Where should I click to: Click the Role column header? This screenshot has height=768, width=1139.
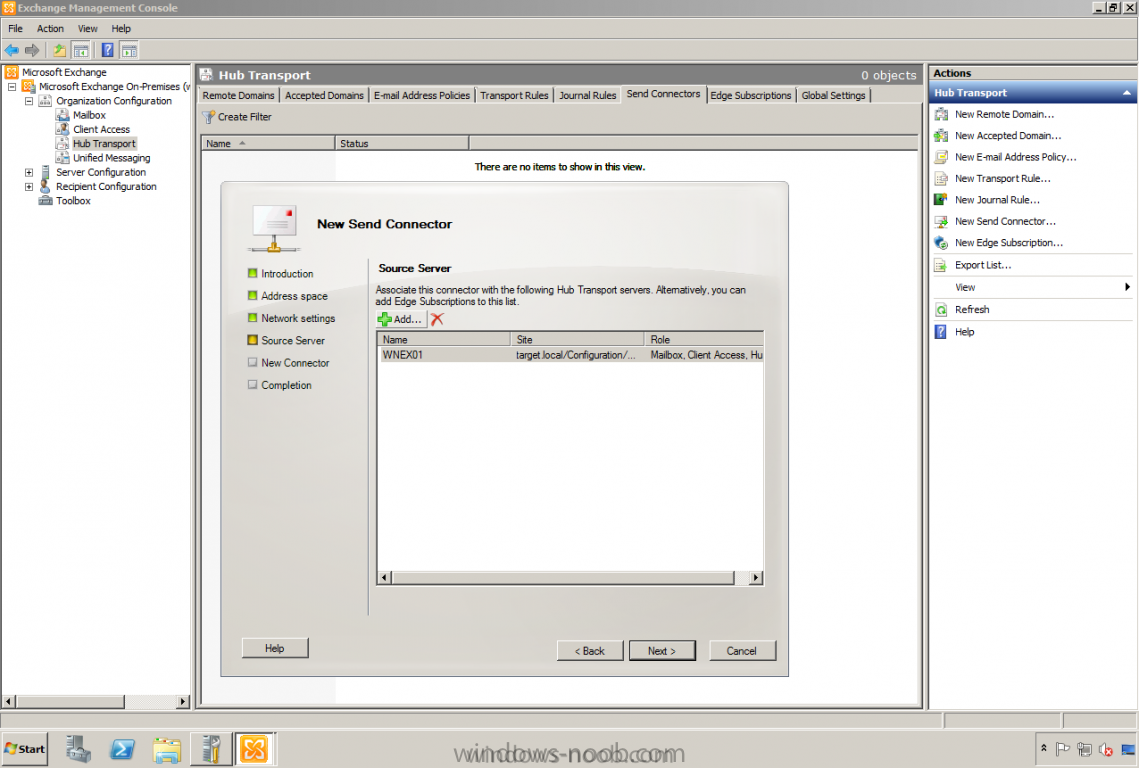click(704, 339)
